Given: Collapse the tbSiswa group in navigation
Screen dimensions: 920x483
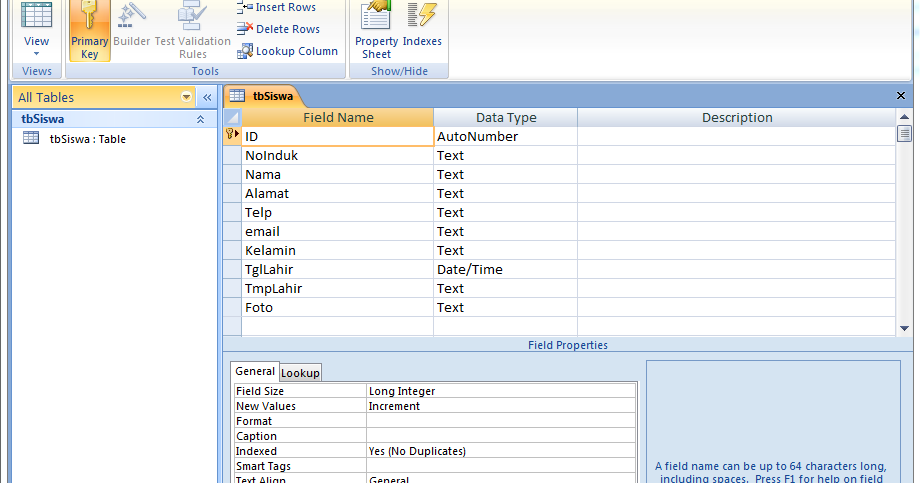Looking at the screenshot, I should (x=200, y=119).
